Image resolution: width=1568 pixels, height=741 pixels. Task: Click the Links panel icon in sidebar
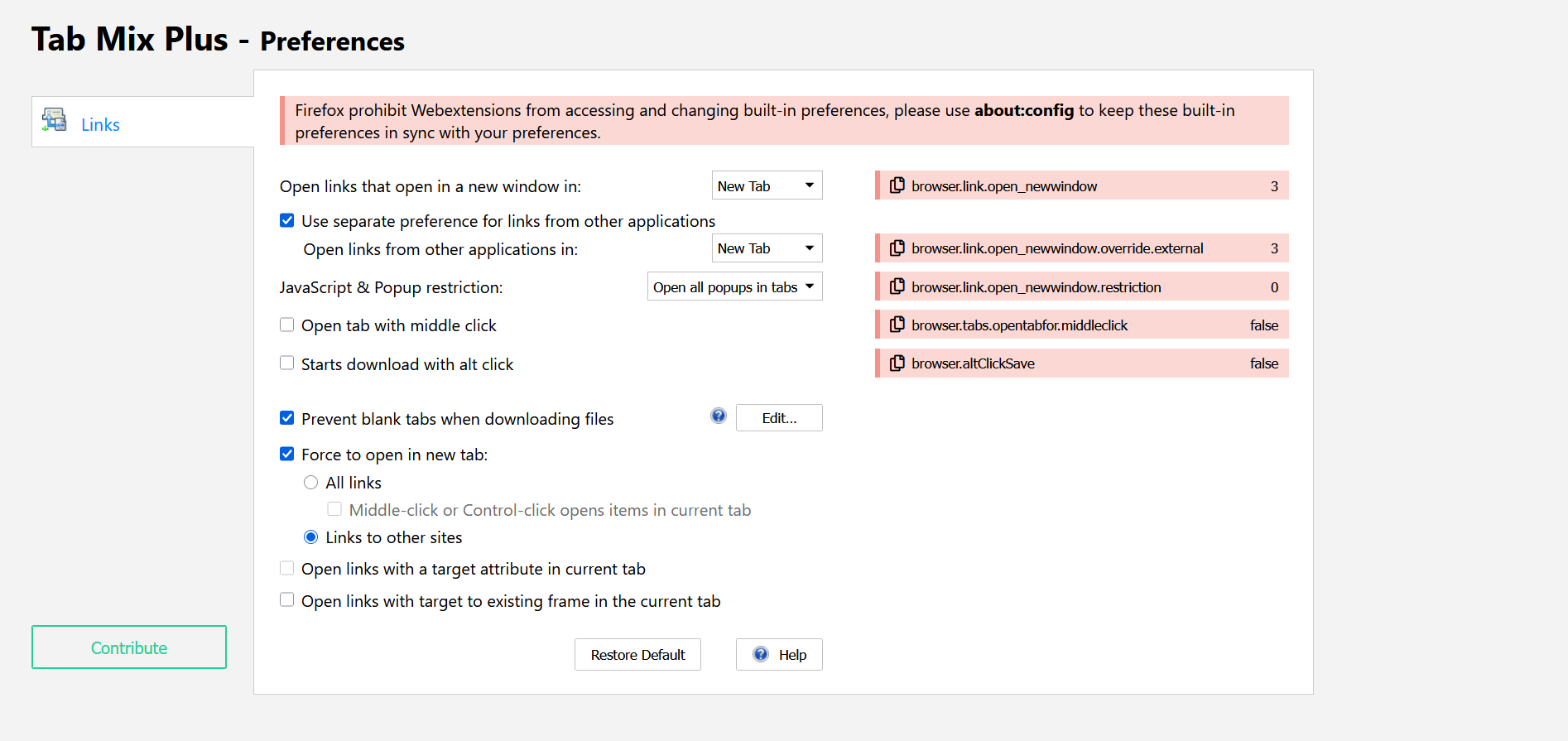pyautogui.click(x=55, y=120)
